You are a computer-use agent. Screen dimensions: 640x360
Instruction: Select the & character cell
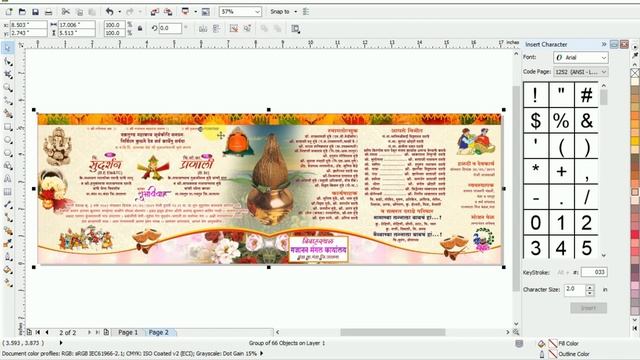pyautogui.click(x=586, y=121)
